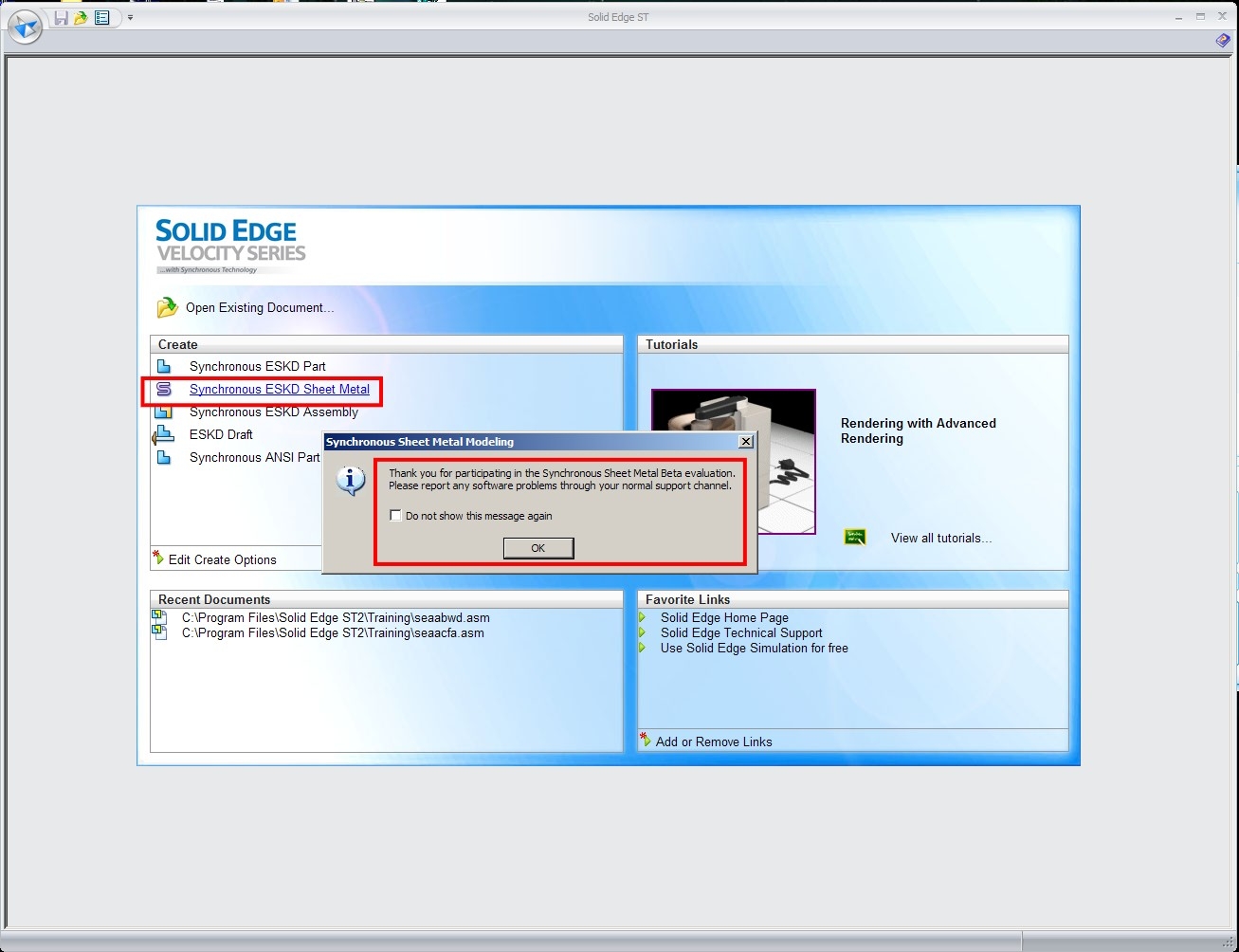Create a Synchronous ESKD Part
The image size is (1239, 952).
pos(257,366)
